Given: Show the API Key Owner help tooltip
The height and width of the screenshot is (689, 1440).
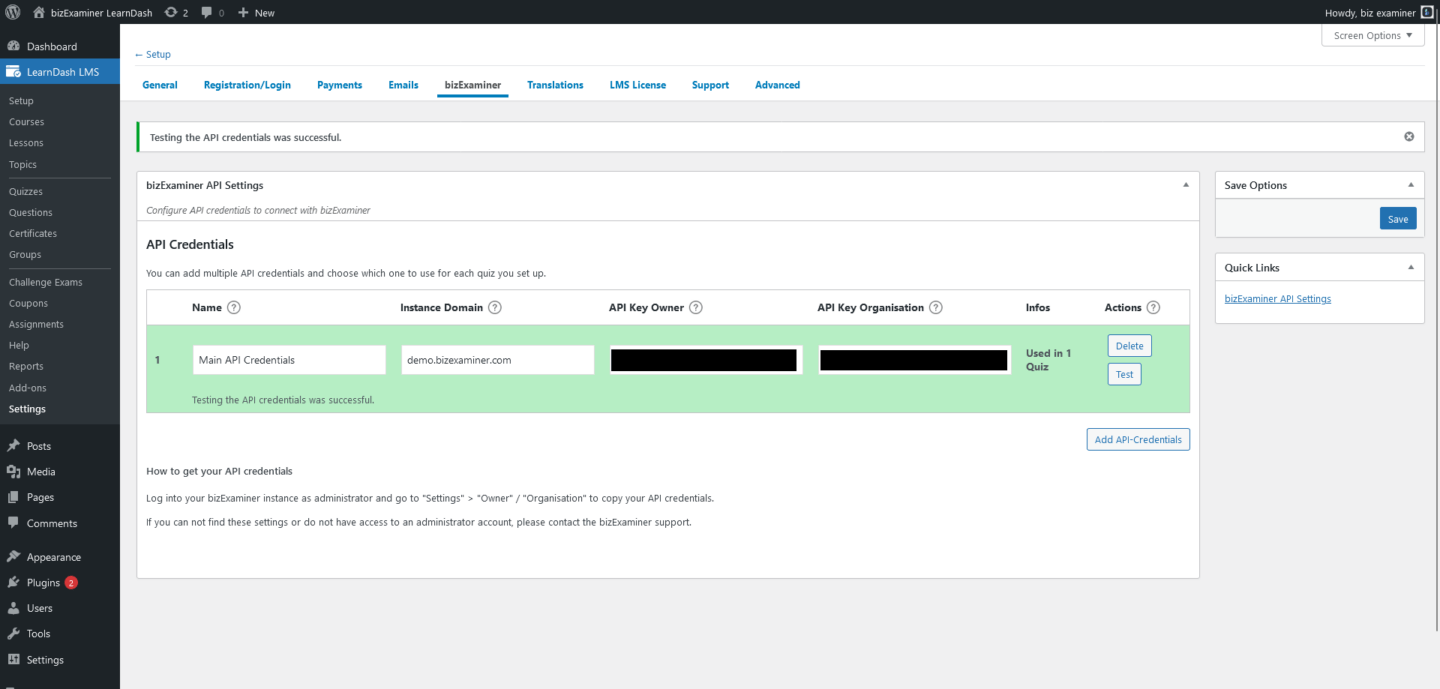Looking at the screenshot, I should [x=695, y=307].
